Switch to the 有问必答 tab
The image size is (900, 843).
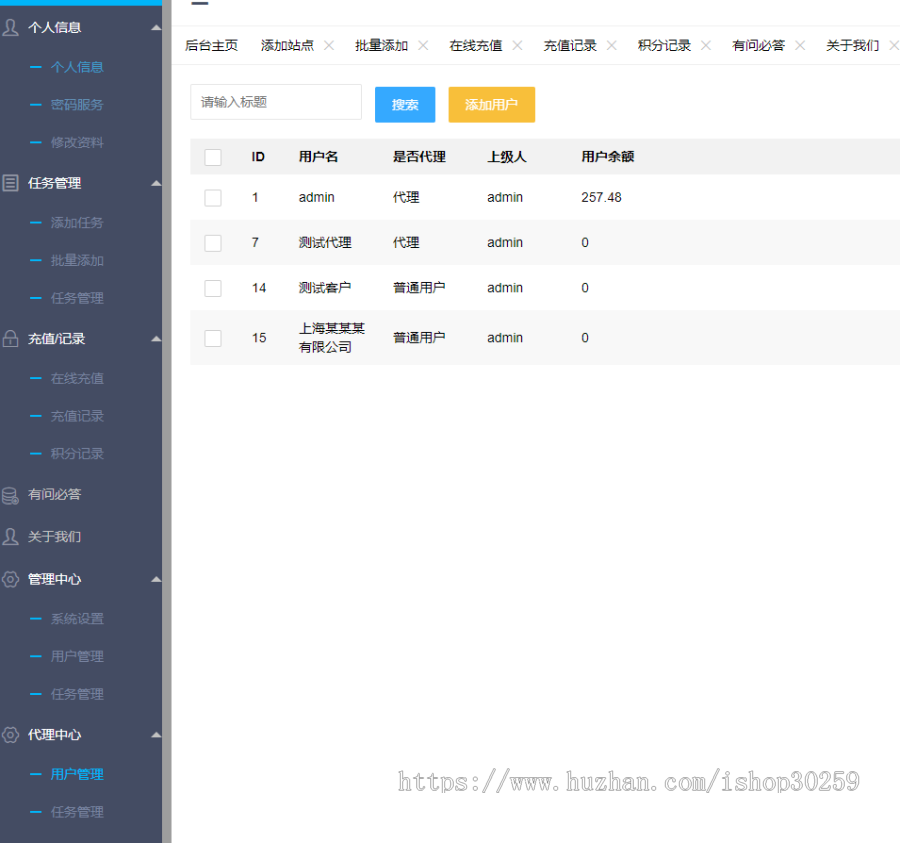click(758, 45)
